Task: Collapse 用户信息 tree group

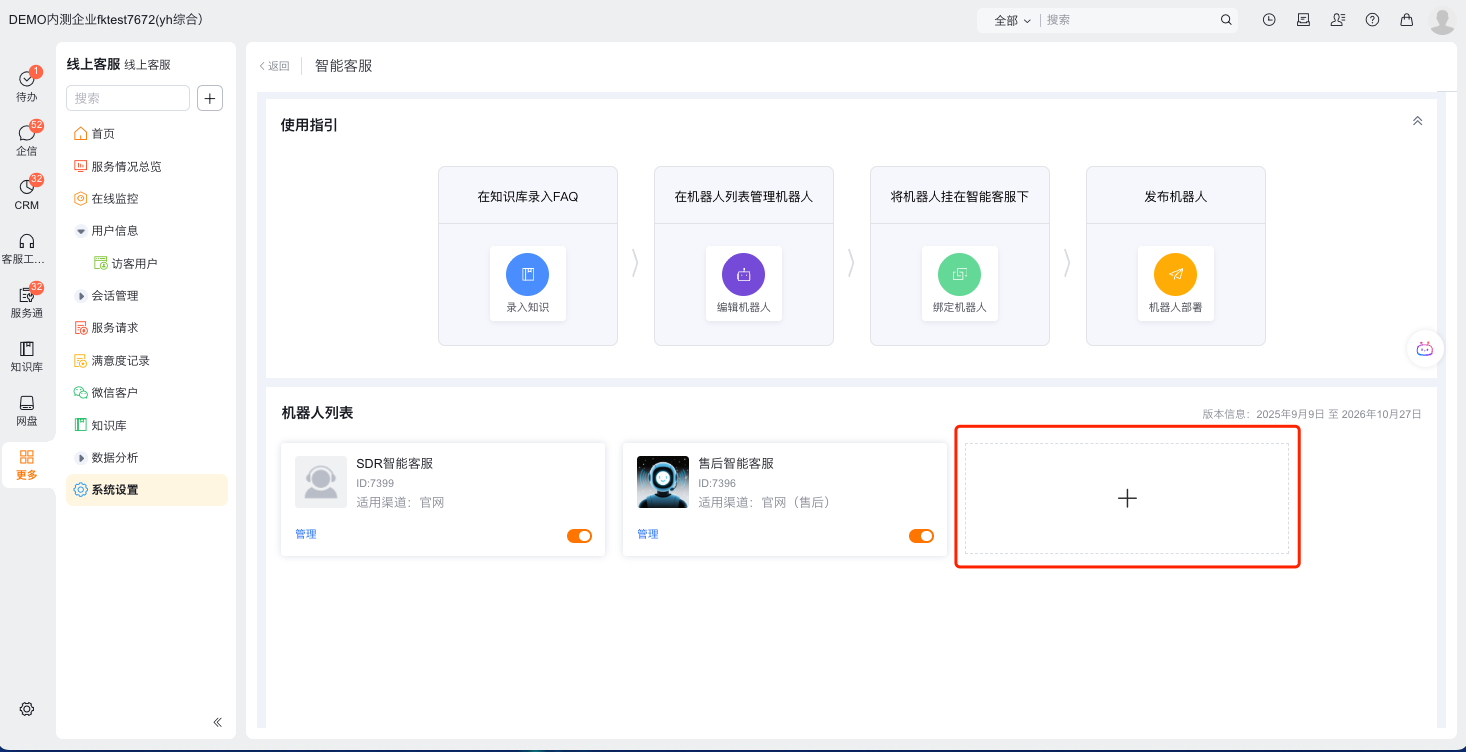Action: pos(81,231)
